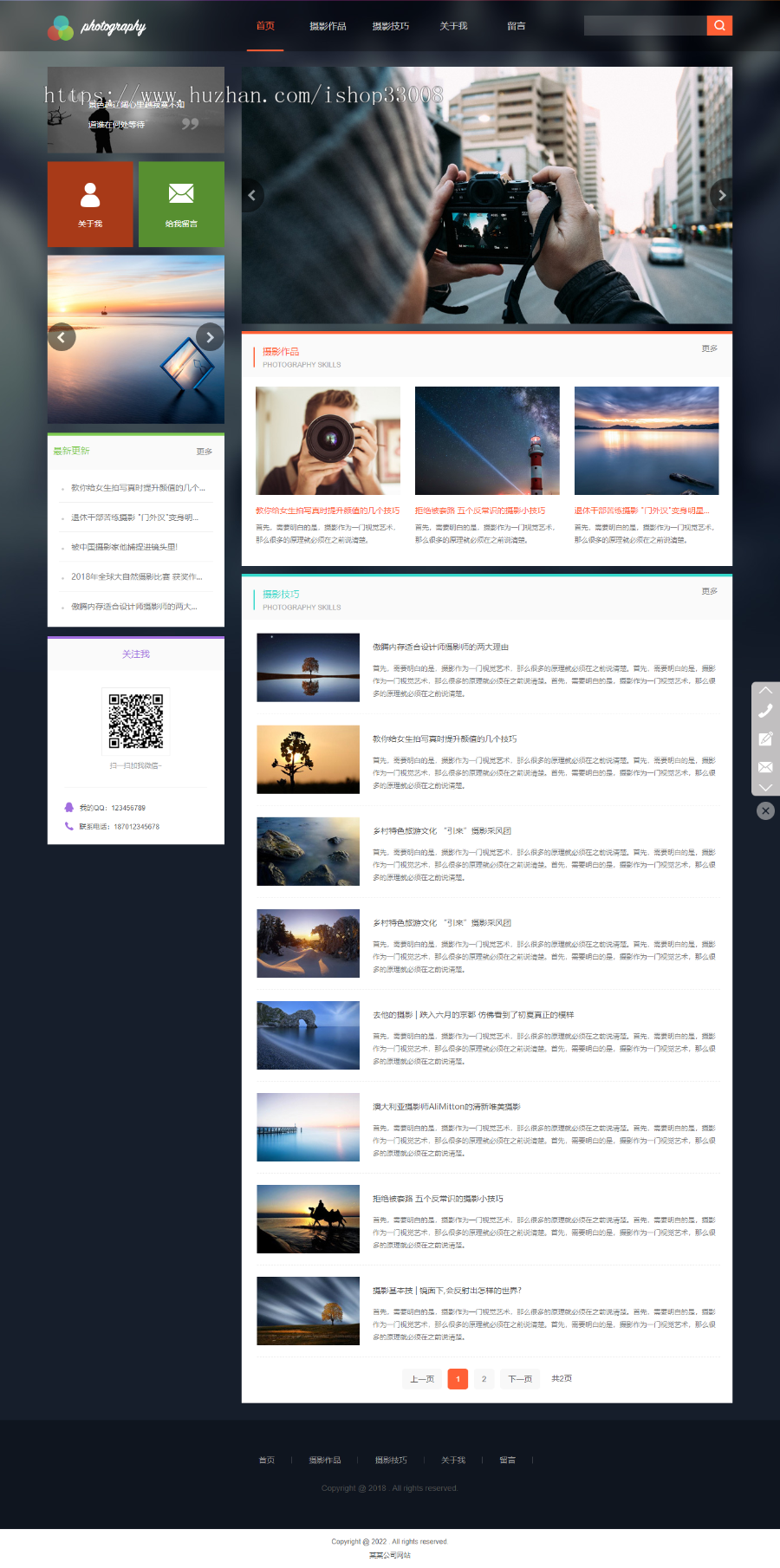Open article 去他的摄影 跌入六月的京都

[x=473, y=1014]
